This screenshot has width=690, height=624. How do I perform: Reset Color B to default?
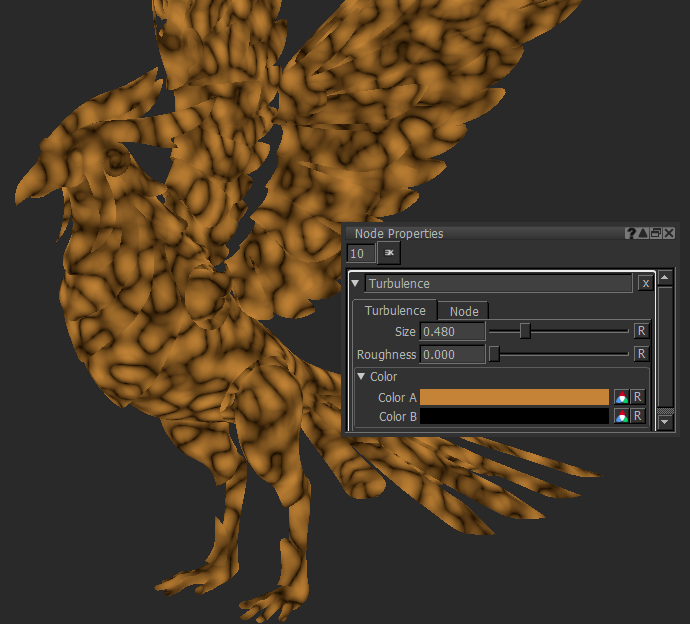(x=637, y=416)
